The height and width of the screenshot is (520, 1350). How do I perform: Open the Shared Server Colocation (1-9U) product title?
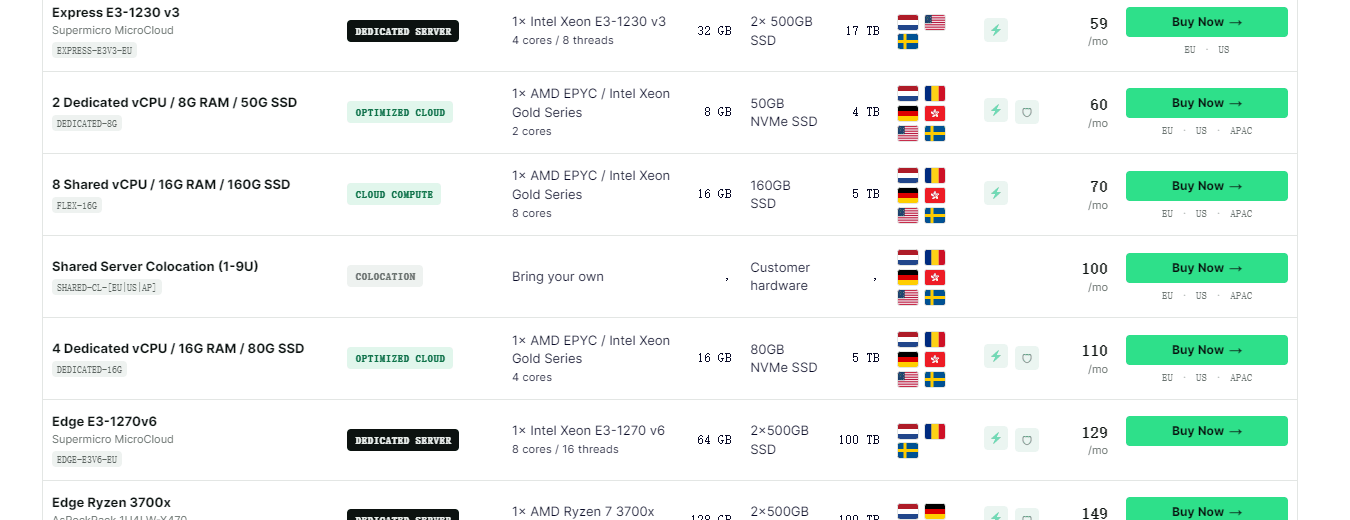coord(155,267)
